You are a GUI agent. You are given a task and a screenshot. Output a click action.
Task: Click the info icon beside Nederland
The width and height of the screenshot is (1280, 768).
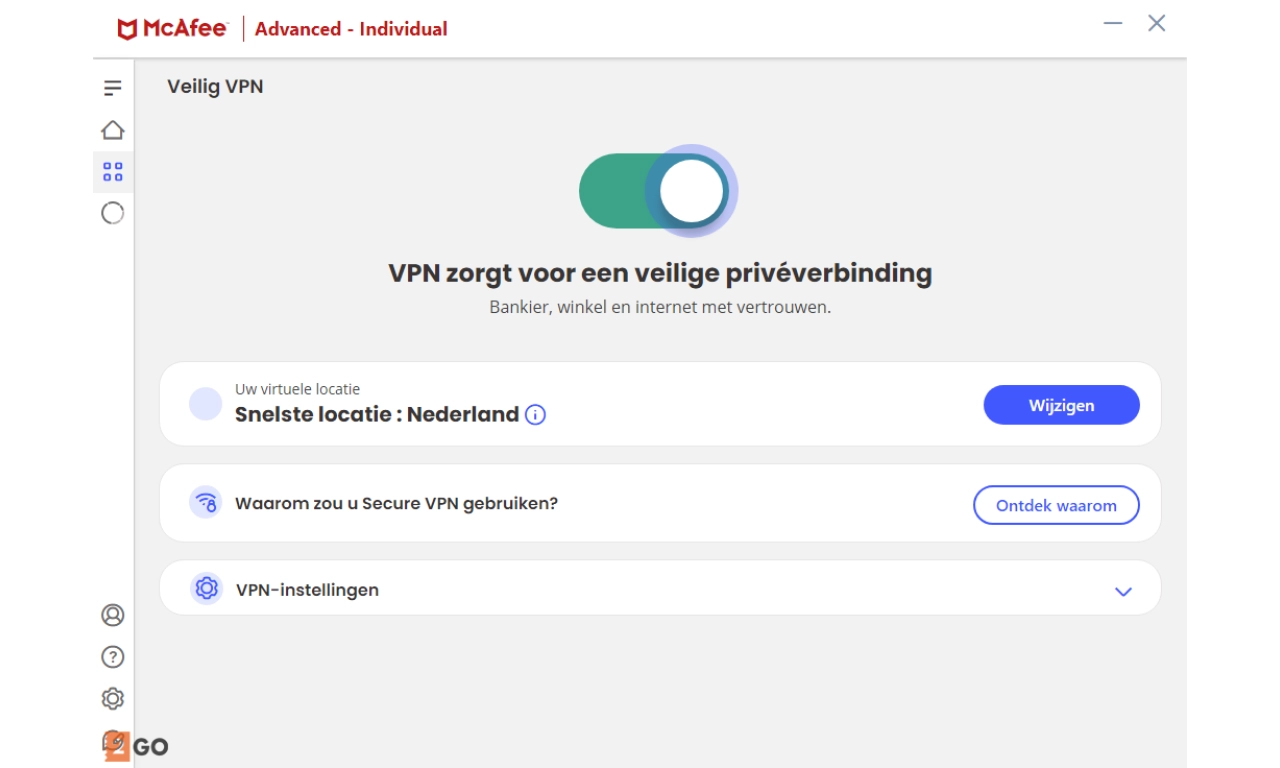click(x=536, y=415)
